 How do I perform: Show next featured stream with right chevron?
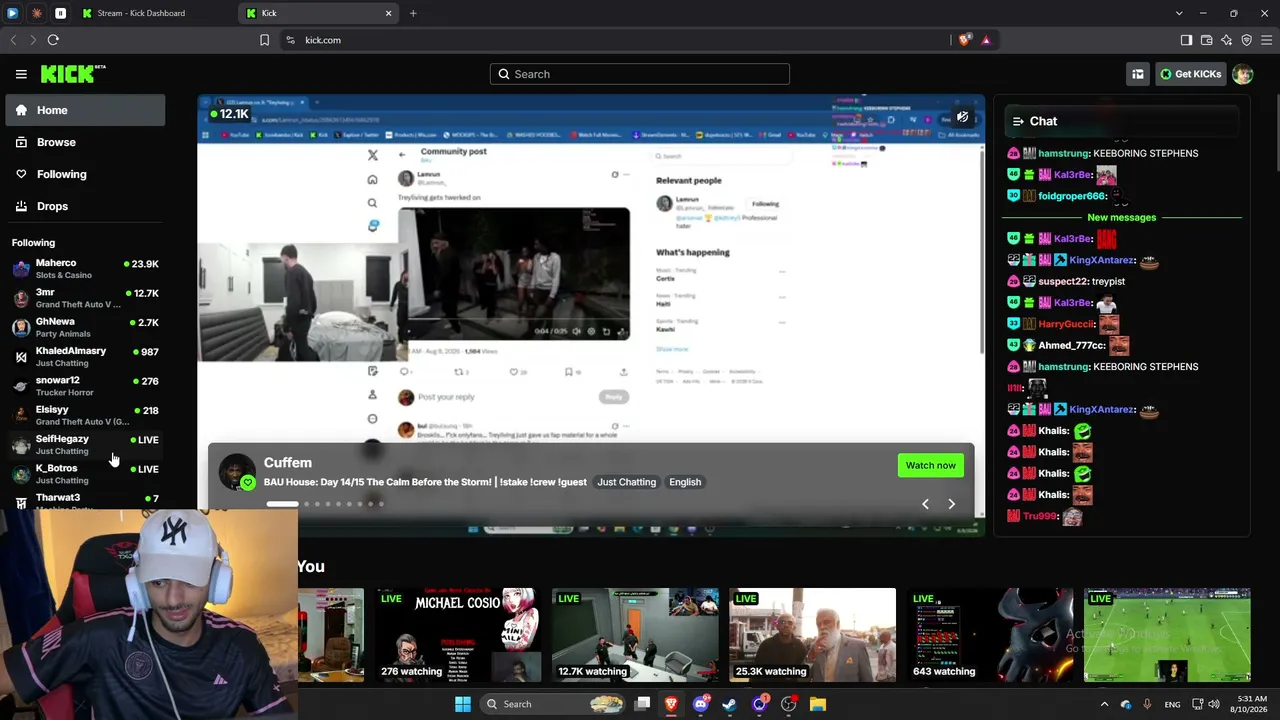click(x=951, y=504)
